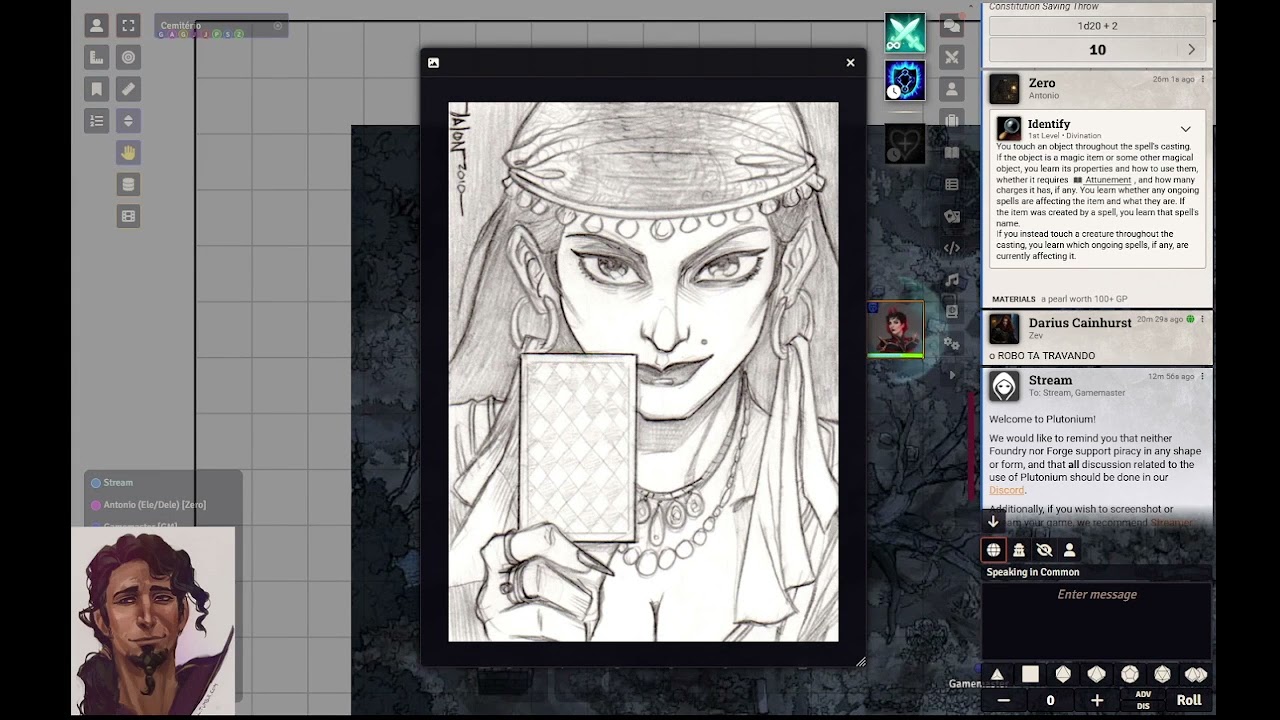Click the blue shield status effect icon
The image size is (1280, 720).
tap(905, 81)
